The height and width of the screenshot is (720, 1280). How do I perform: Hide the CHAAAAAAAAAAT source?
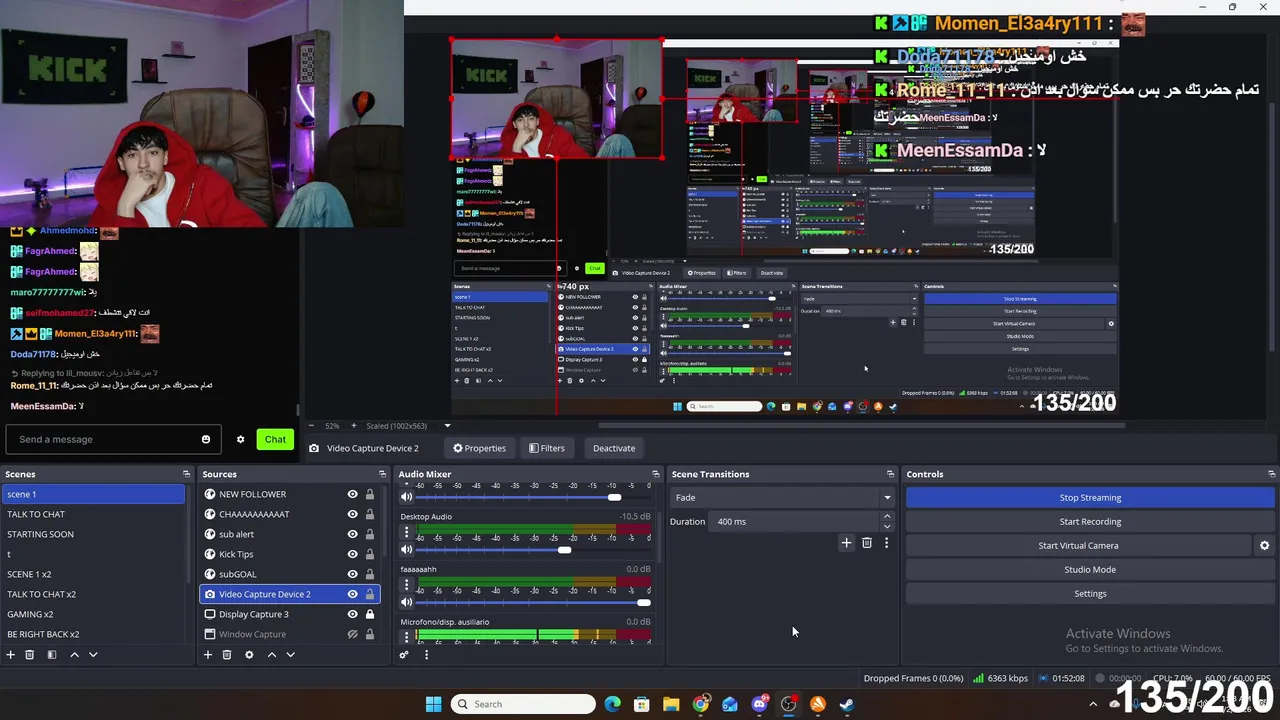(x=352, y=514)
